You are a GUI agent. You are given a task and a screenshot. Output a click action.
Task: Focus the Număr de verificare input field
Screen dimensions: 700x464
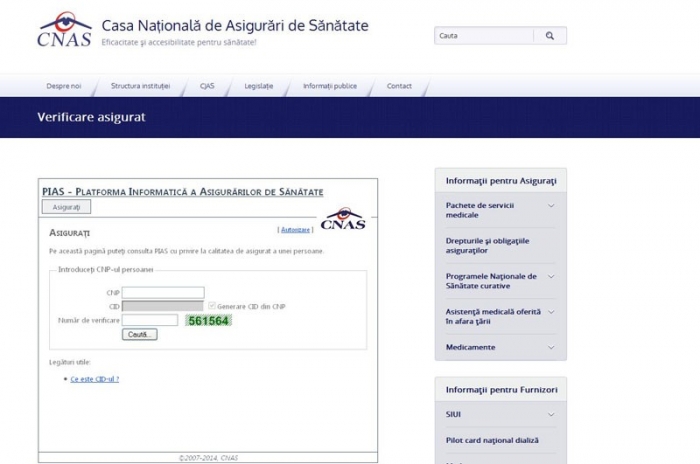[x=150, y=320]
